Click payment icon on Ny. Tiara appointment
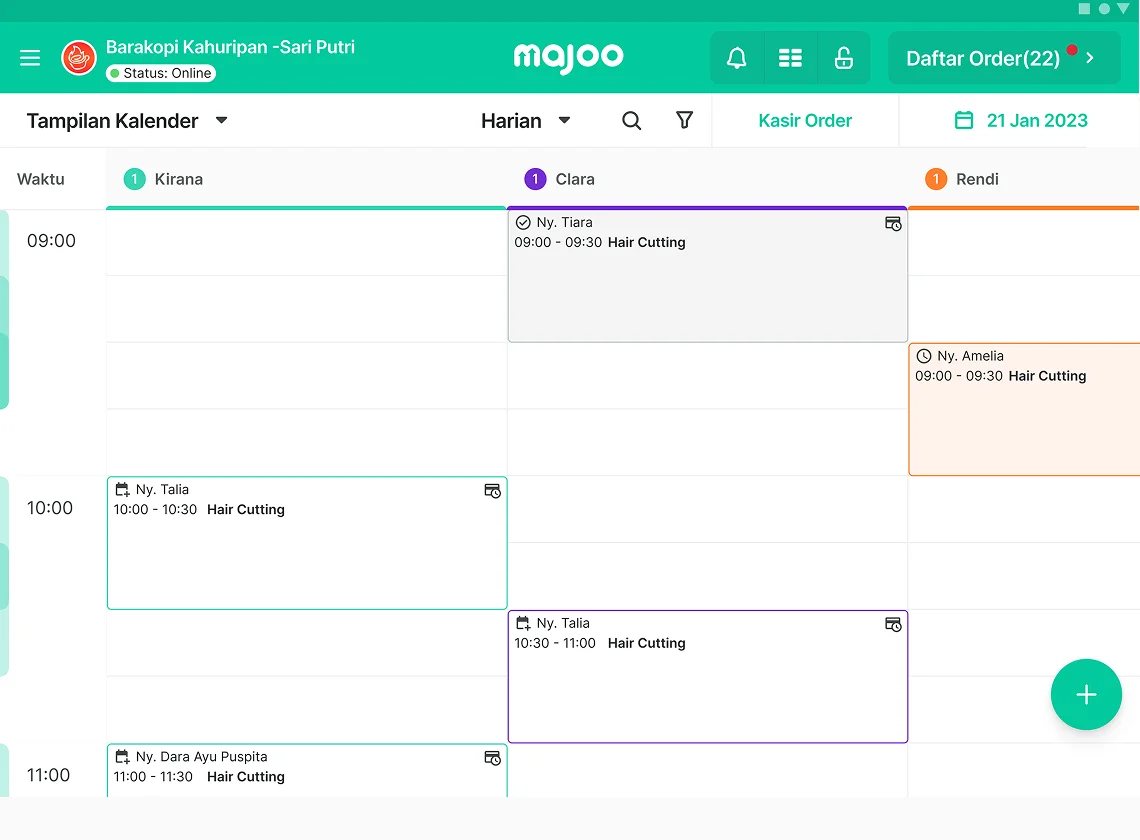 [x=893, y=224]
